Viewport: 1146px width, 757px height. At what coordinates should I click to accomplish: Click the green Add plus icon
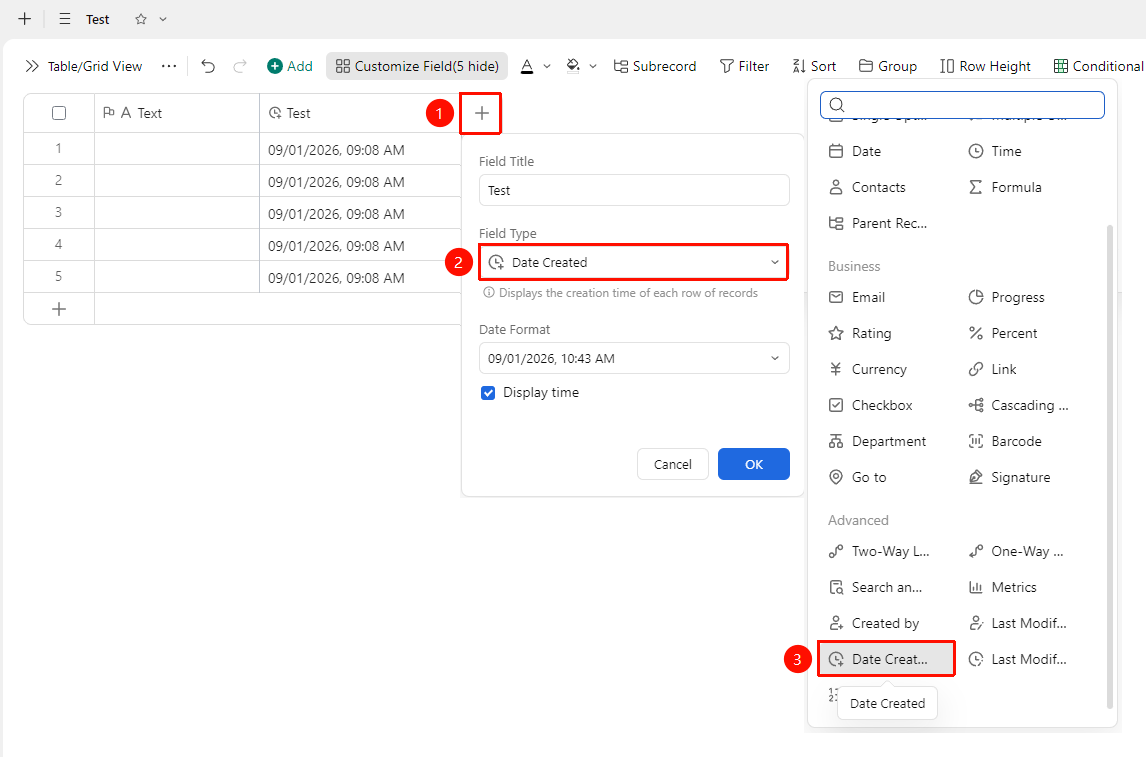(x=275, y=66)
